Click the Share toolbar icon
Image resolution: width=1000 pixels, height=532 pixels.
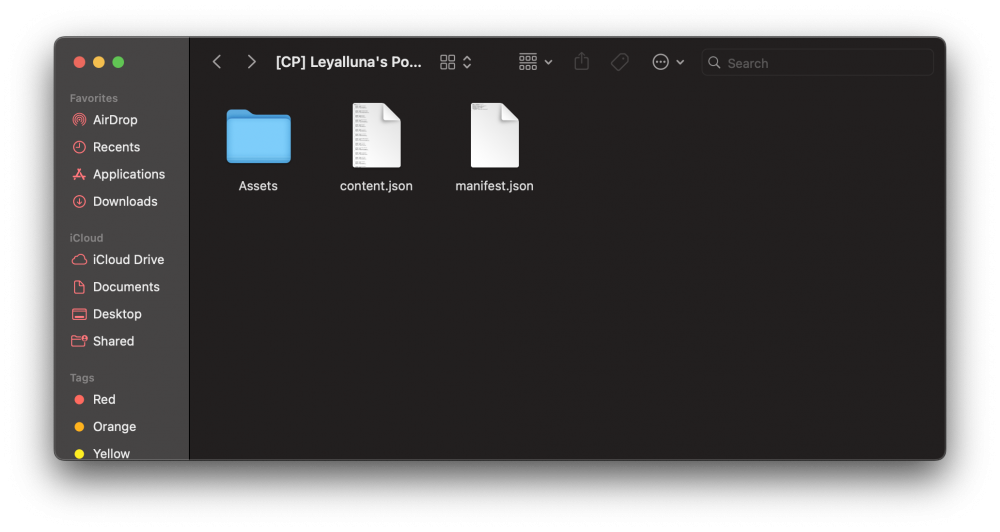tap(582, 62)
